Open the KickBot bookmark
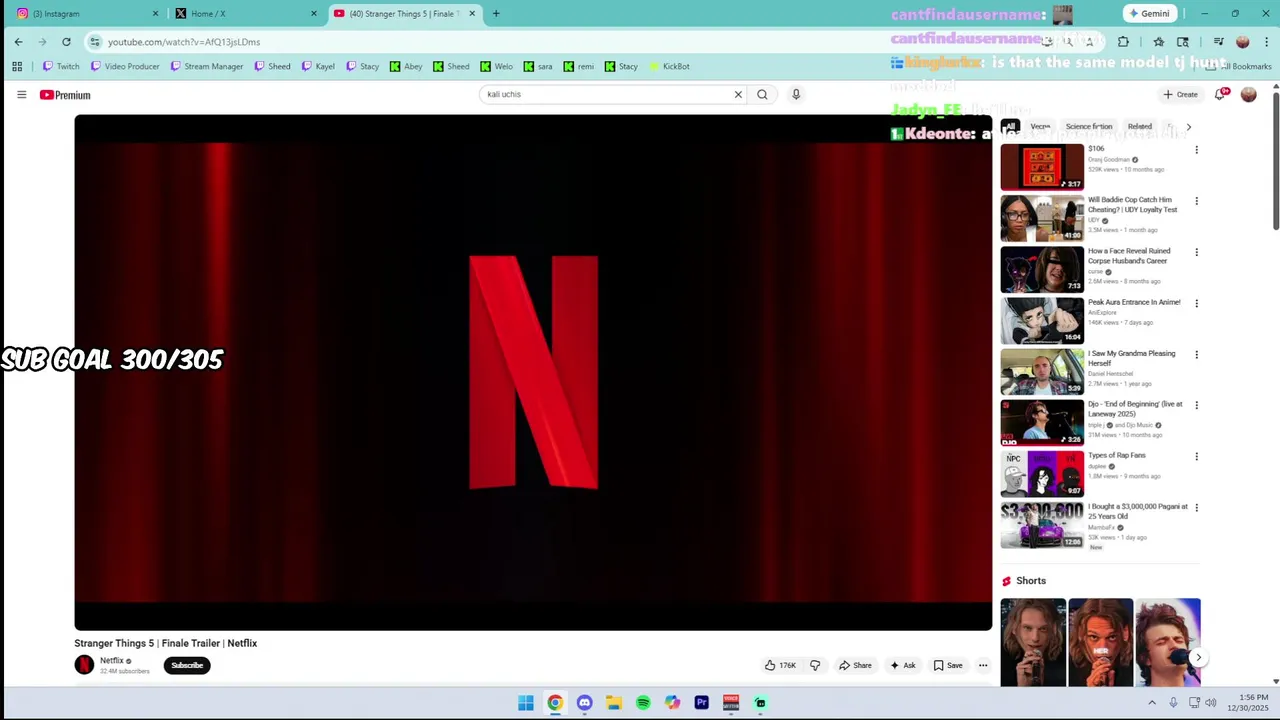Viewport: 1280px width, 720px height. click(669, 66)
